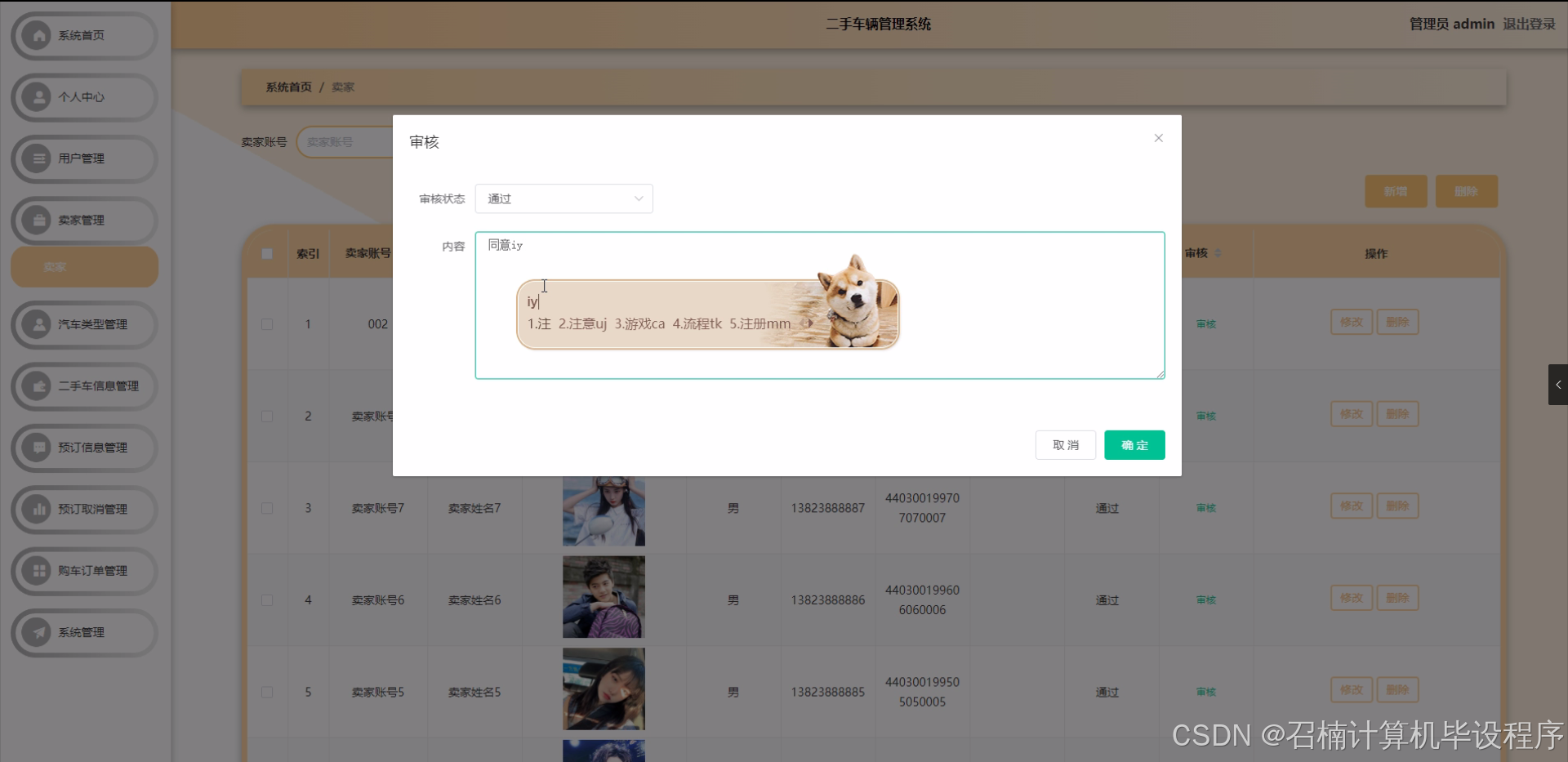The width and height of the screenshot is (1568, 762).
Task: Select 二手车信息管理 from the sidebar
Action: tap(82, 386)
